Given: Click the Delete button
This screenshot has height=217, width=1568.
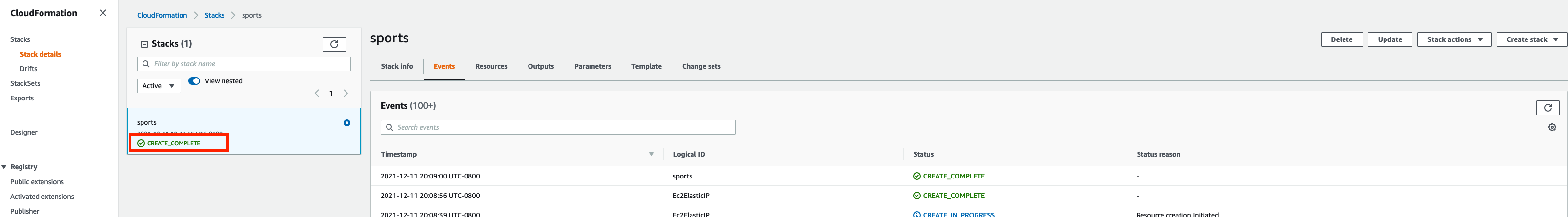Looking at the screenshot, I should (1341, 39).
